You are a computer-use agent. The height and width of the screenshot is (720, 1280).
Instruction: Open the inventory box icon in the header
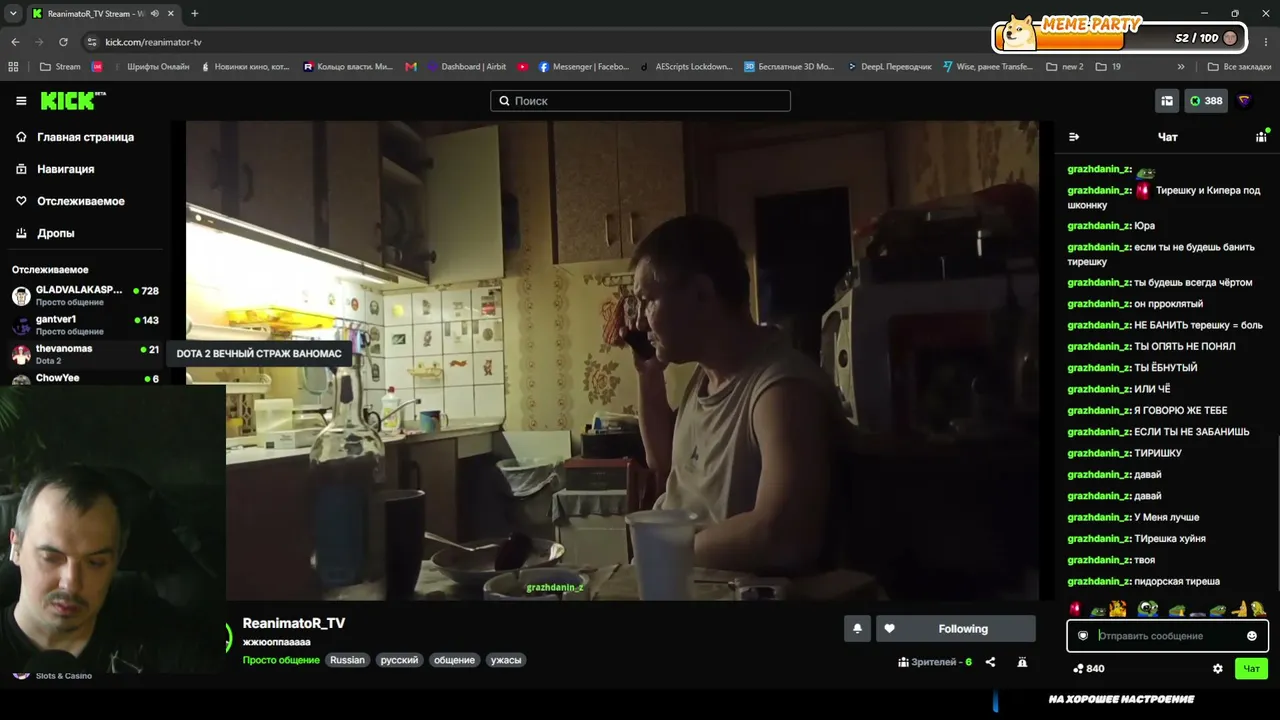pos(1167,101)
